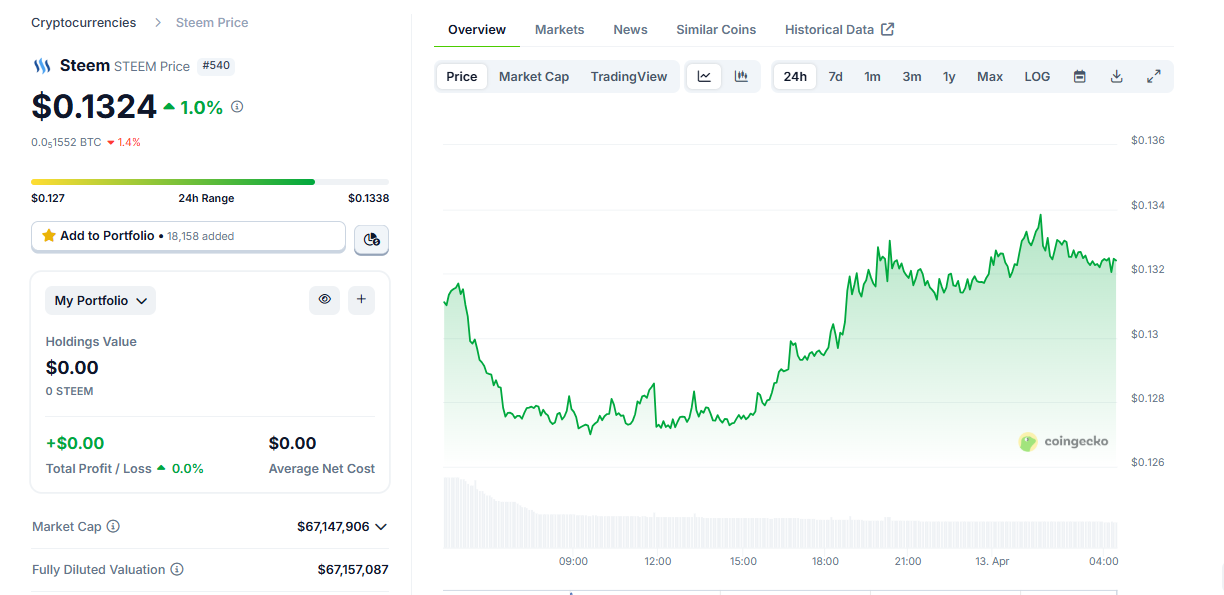
Task: Select the 7d time range
Action: coord(835,77)
